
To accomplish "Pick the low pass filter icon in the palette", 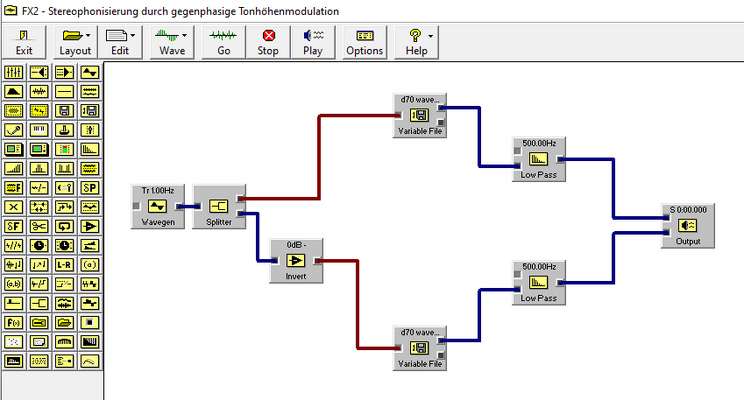I will [90, 149].
